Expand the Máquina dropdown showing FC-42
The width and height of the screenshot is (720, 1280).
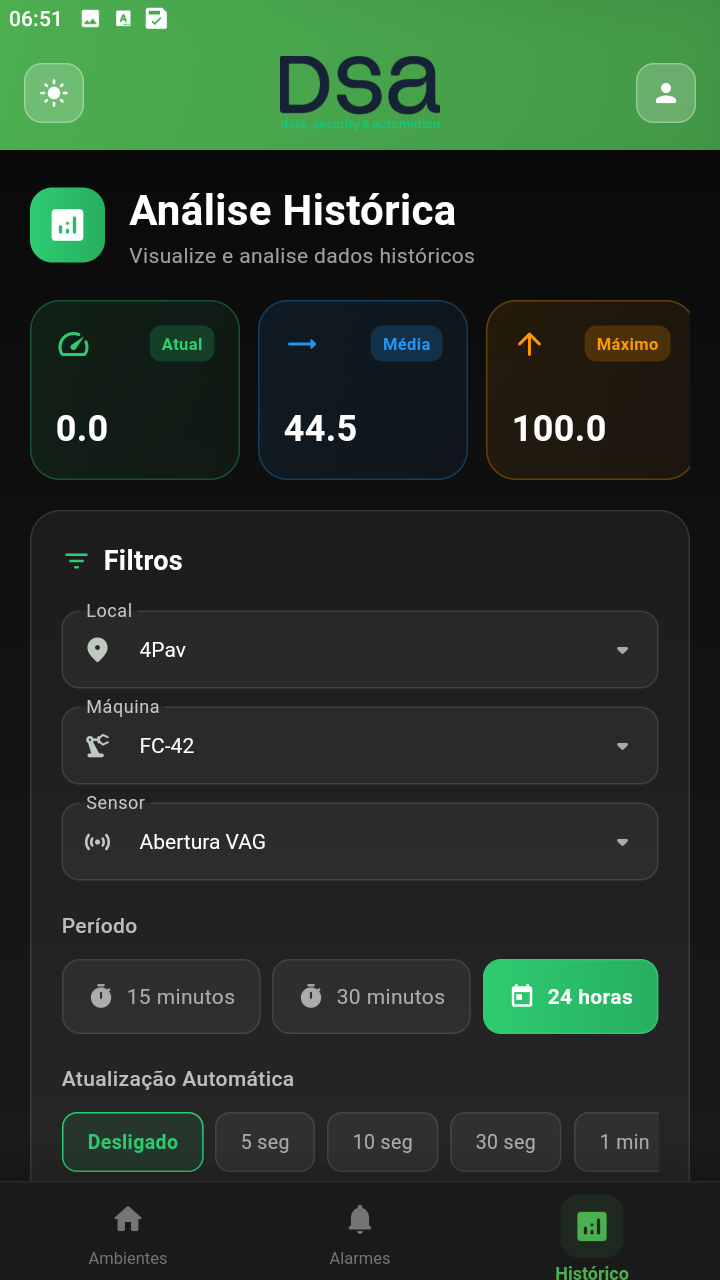pyautogui.click(x=360, y=746)
